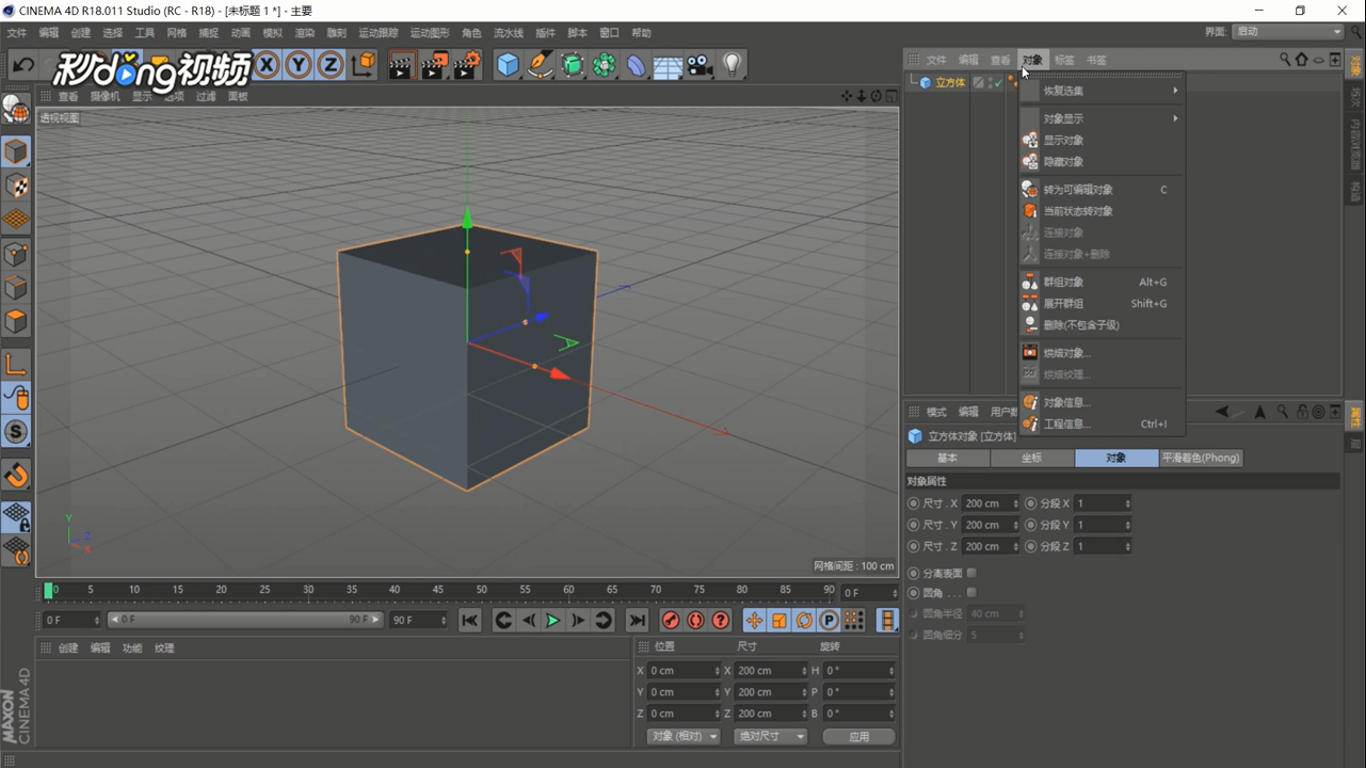The width and height of the screenshot is (1366, 768).
Task: Choose 当前状态转对象 menu entry
Action: [x=1102, y=211]
